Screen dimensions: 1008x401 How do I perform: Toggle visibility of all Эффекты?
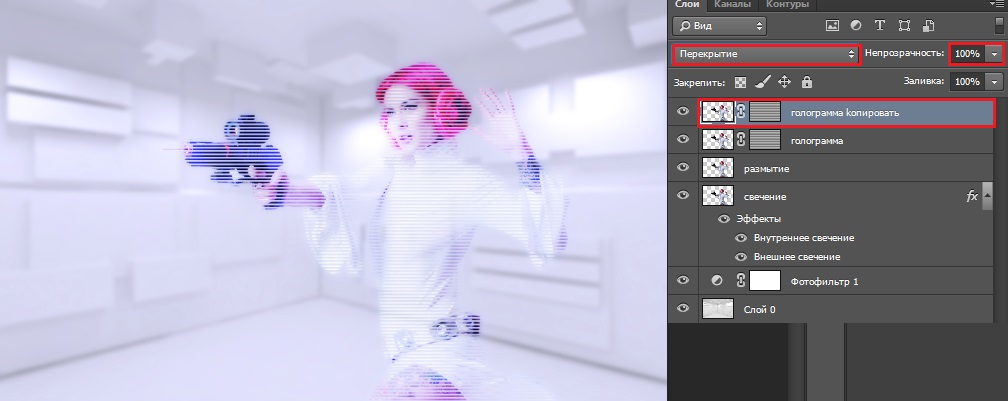724,218
